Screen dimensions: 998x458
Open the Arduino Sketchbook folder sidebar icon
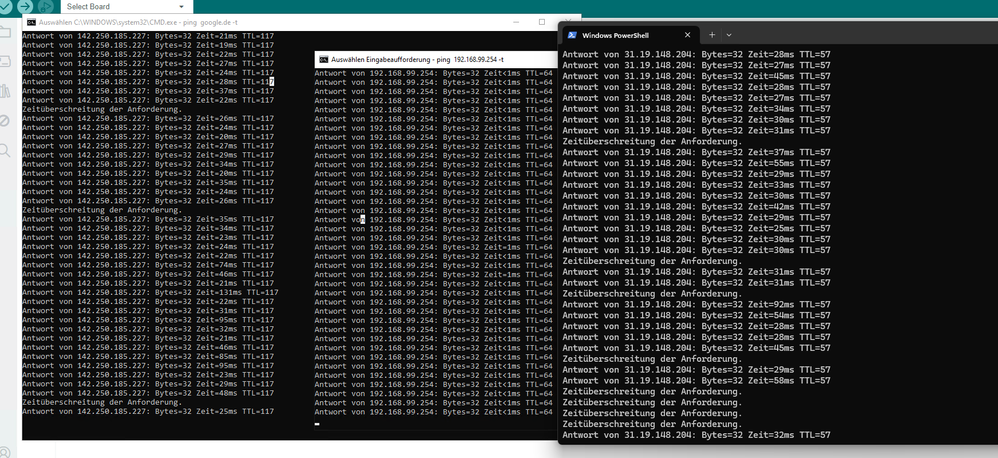[4, 32]
